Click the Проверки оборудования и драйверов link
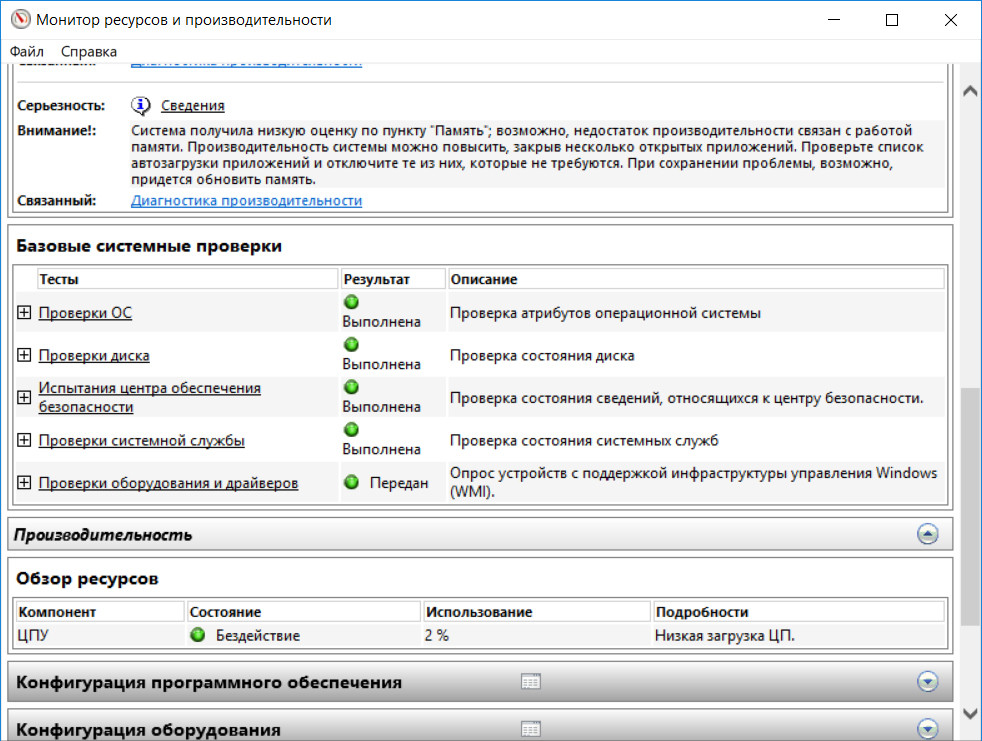 click(x=168, y=483)
